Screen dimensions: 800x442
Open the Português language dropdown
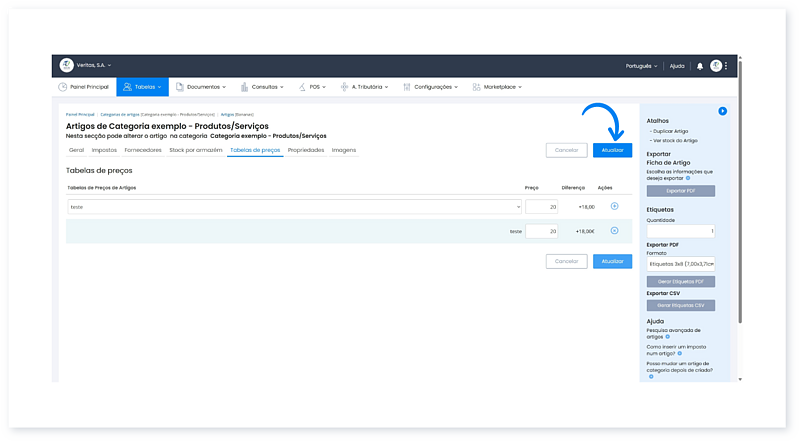pyautogui.click(x=641, y=66)
